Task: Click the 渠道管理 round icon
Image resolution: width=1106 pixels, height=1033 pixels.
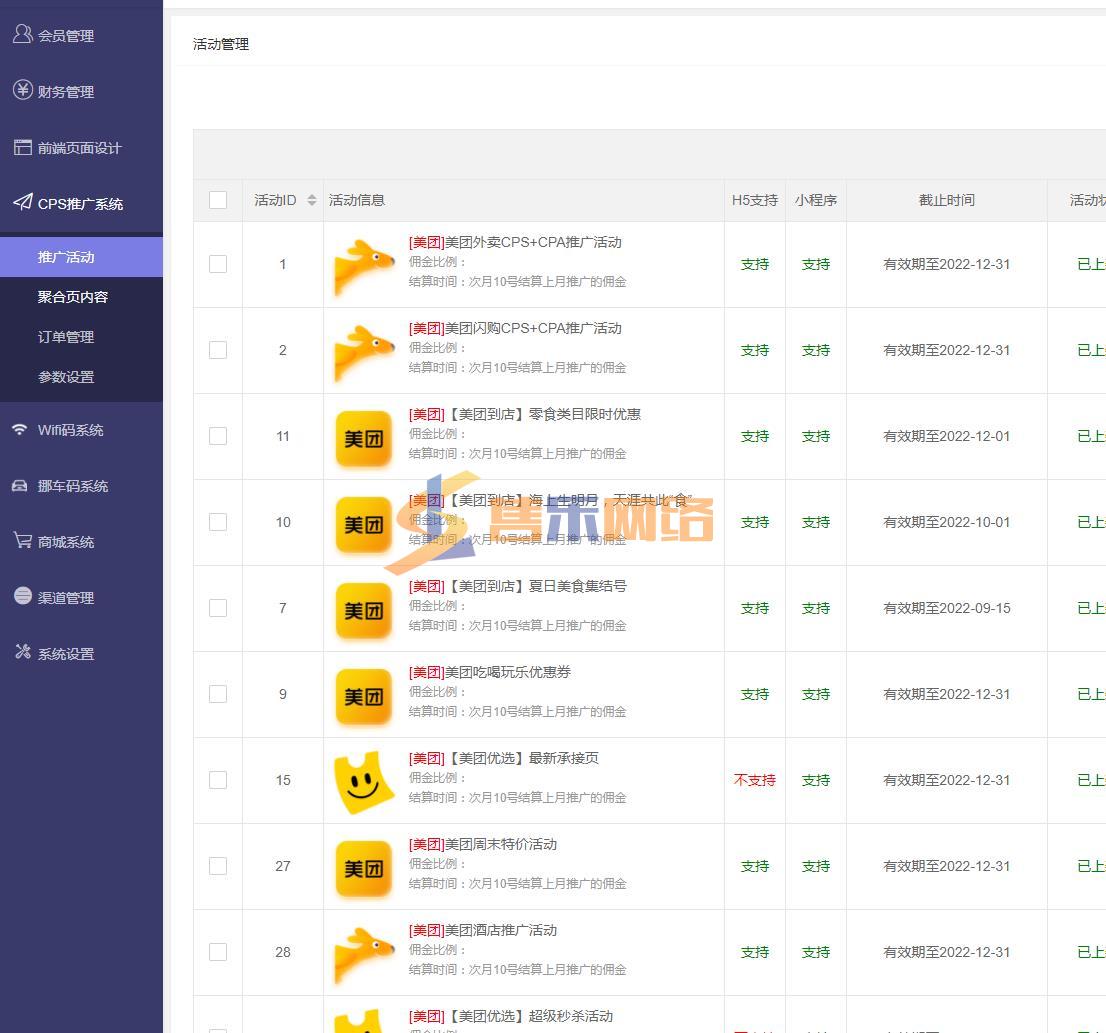Action: point(23,596)
